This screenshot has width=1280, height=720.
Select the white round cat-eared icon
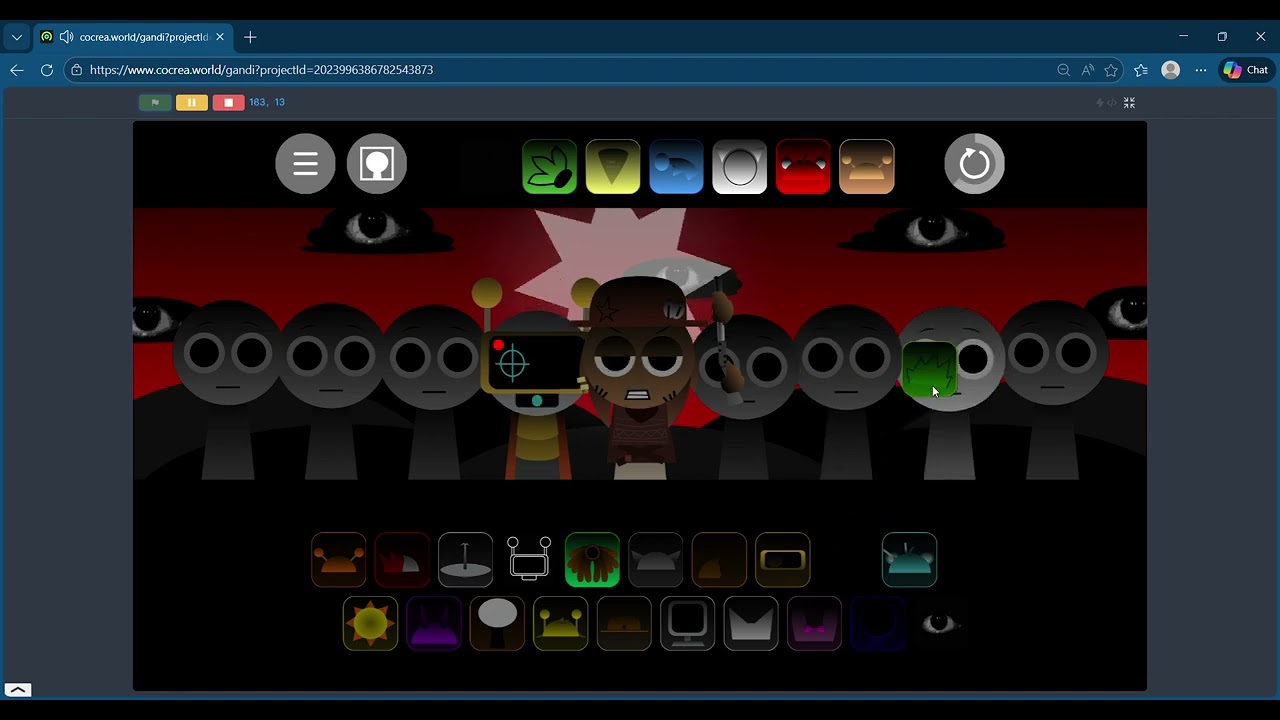point(739,167)
